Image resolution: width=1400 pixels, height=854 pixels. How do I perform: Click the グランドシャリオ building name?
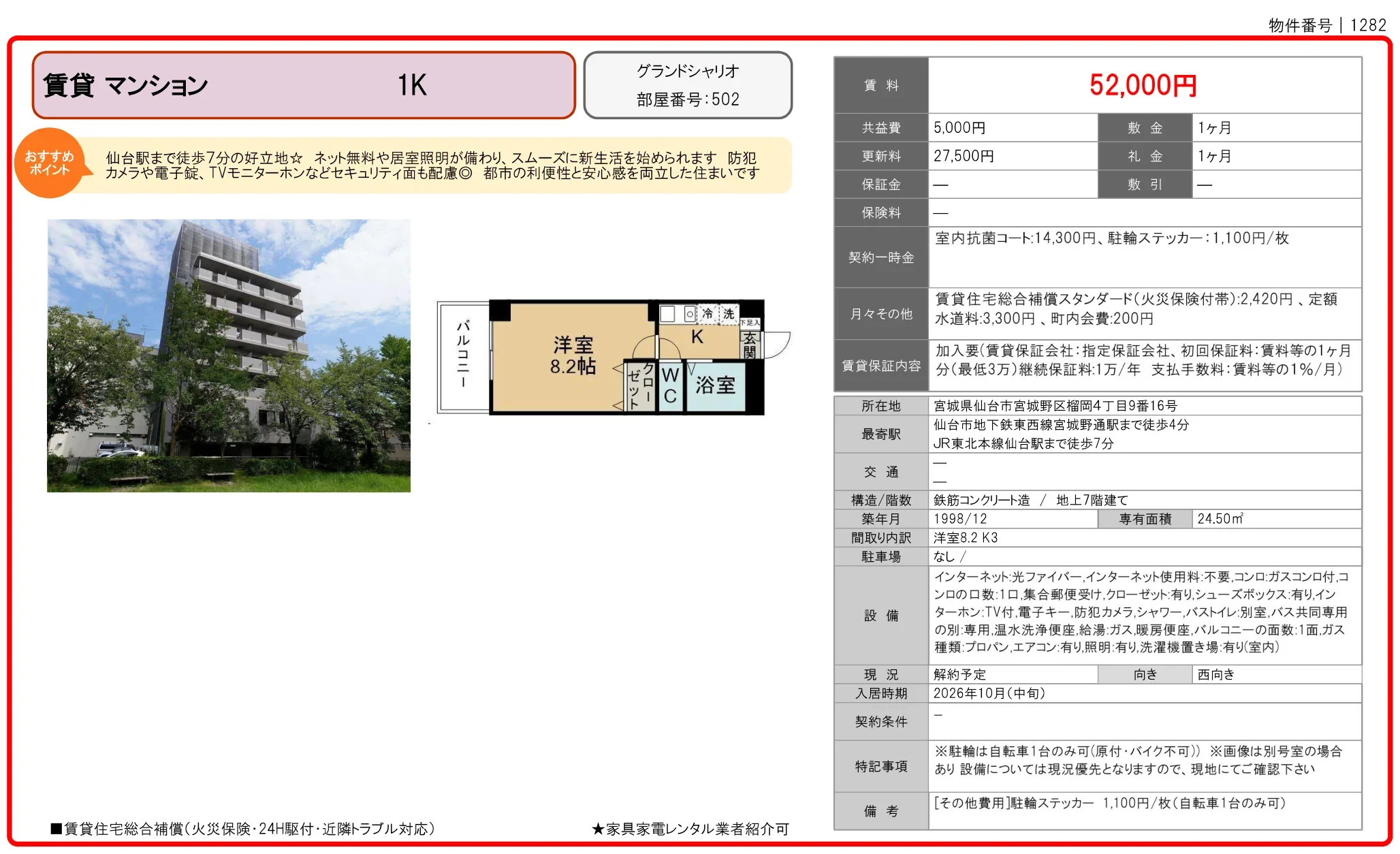[688, 71]
